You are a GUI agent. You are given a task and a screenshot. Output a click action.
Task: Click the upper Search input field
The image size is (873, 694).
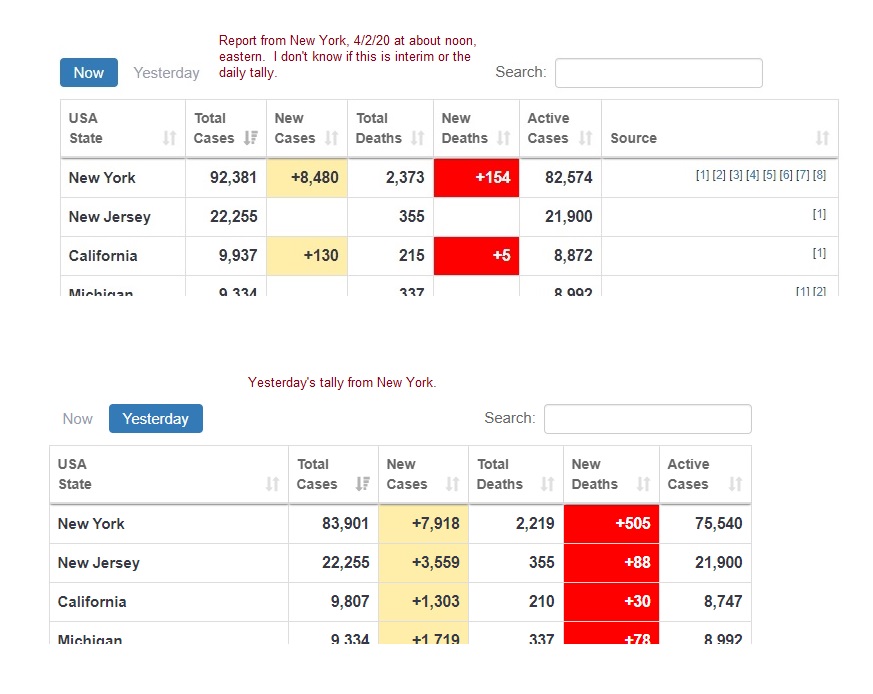[659, 73]
